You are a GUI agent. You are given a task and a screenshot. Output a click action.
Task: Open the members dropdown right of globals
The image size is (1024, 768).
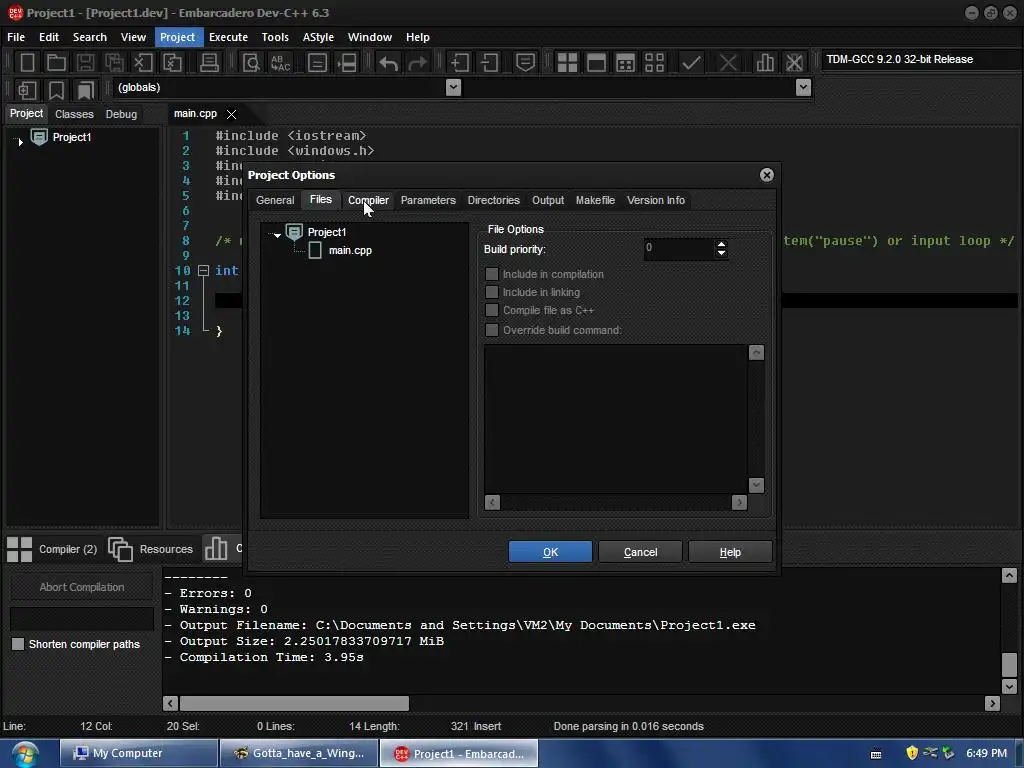(x=804, y=88)
